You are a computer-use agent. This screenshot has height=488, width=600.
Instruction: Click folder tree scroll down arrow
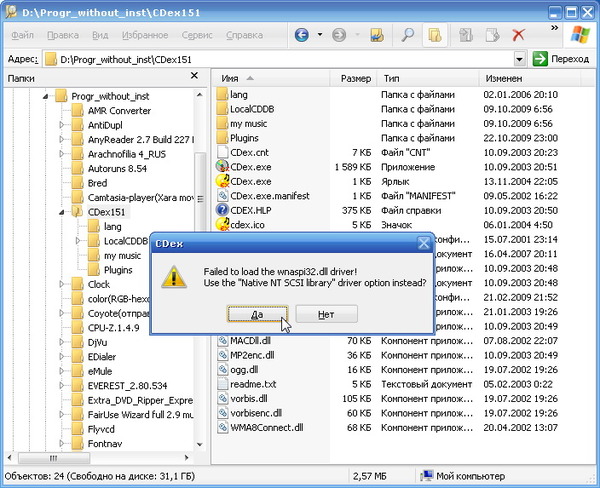click(x=200, y=444)
